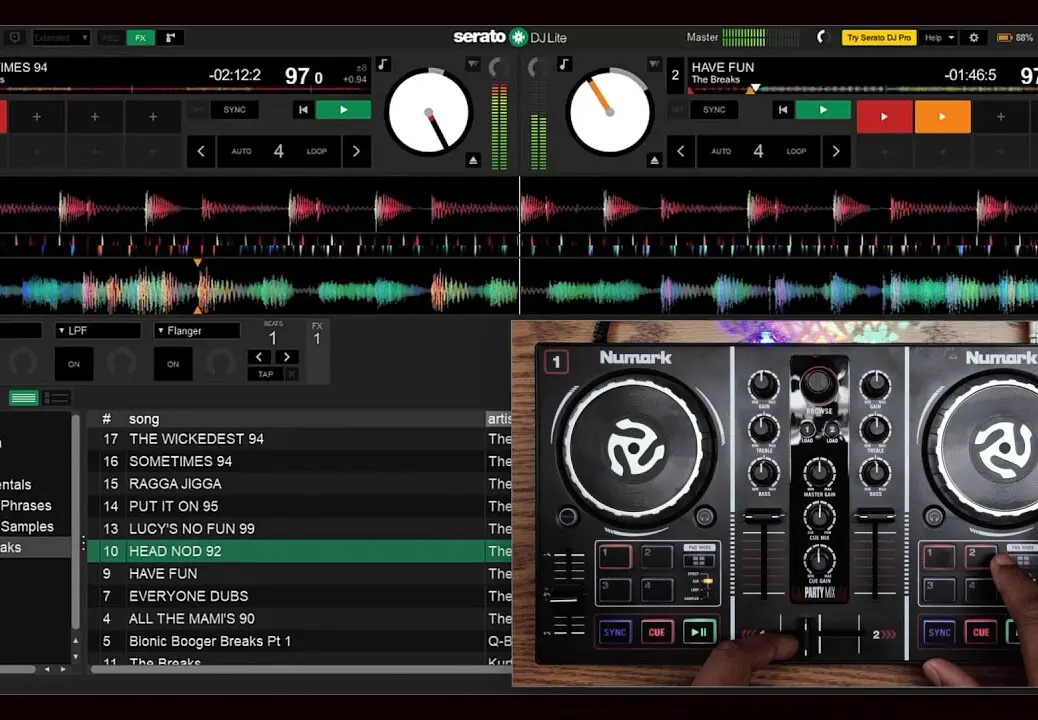Double the auto loop size on Deck 1
The width and height of the screenshot is (1038, 720).
tap(356, 152)
